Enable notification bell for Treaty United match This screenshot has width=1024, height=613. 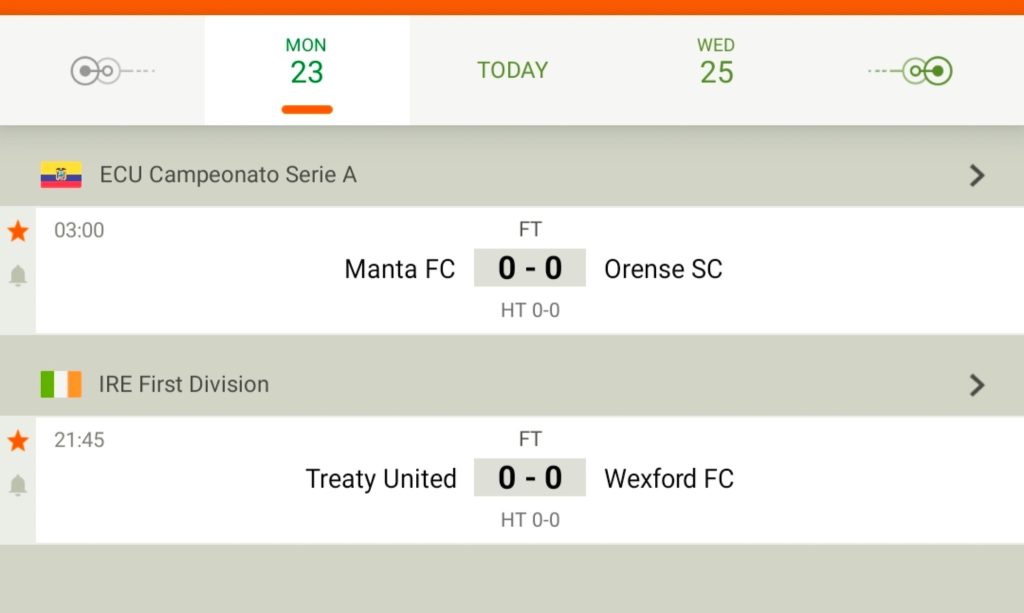18,485
